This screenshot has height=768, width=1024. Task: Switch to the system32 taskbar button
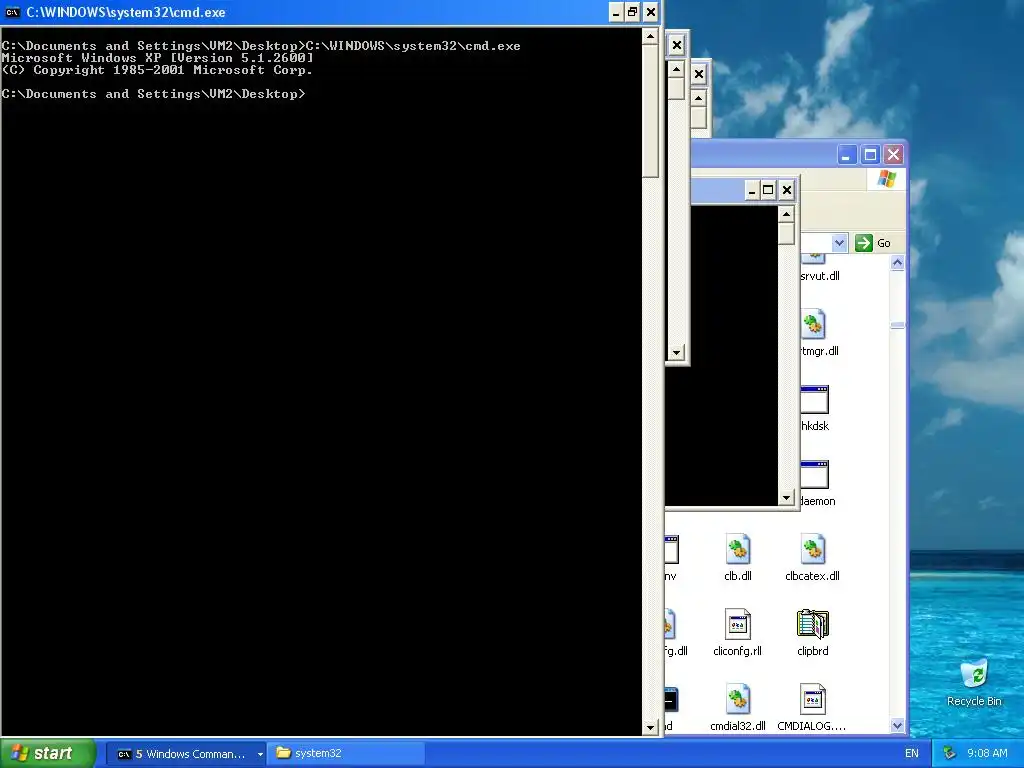(346, 754)
